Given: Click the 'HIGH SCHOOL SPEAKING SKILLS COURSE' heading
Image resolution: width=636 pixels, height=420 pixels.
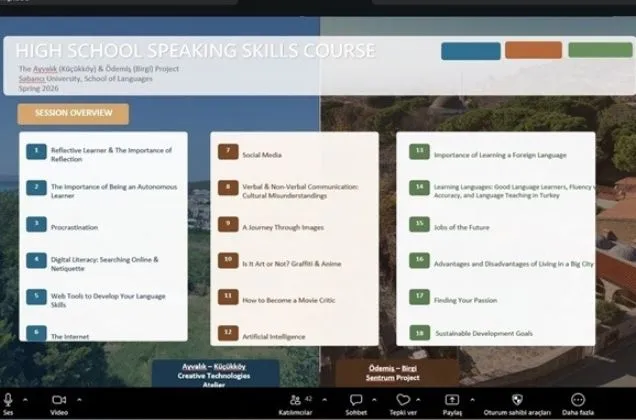Looking at the screenshot, I should [196, 51].
